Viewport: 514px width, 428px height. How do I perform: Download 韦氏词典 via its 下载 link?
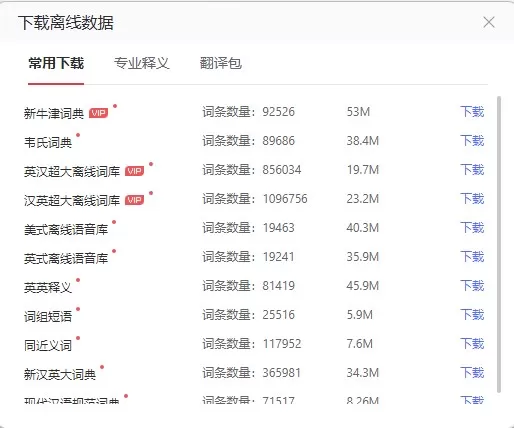pos(472,141)
